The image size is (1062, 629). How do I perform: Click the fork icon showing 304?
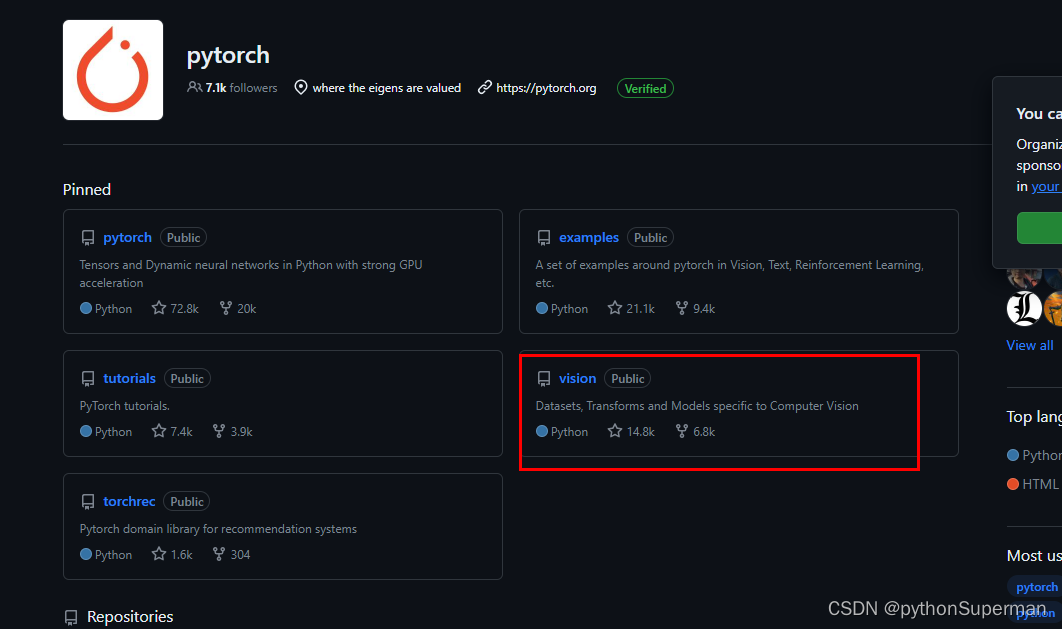pyautogui.click(x=219, y=555)
